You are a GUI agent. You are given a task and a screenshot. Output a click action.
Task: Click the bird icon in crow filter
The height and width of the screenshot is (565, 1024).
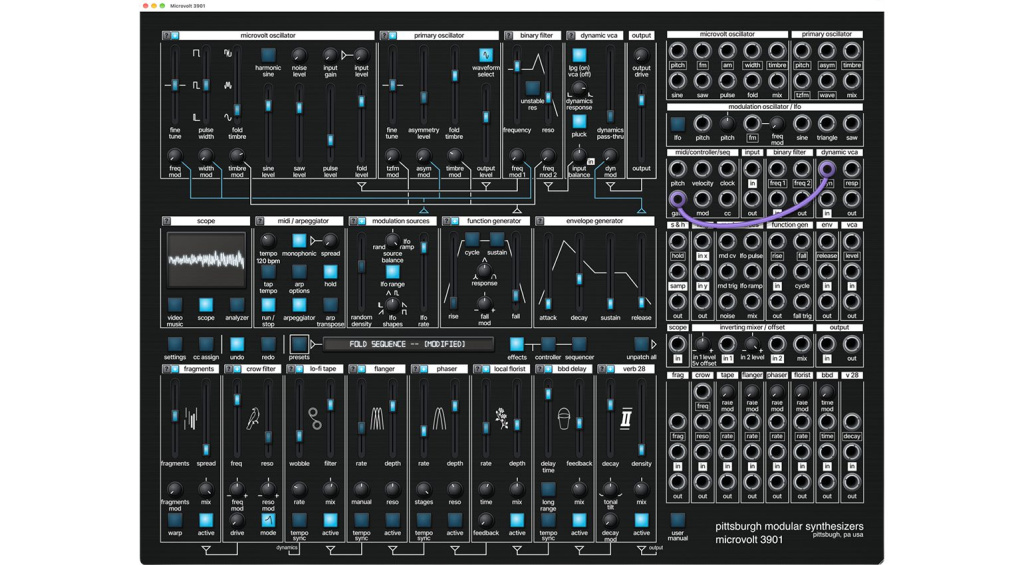[253, 419]
